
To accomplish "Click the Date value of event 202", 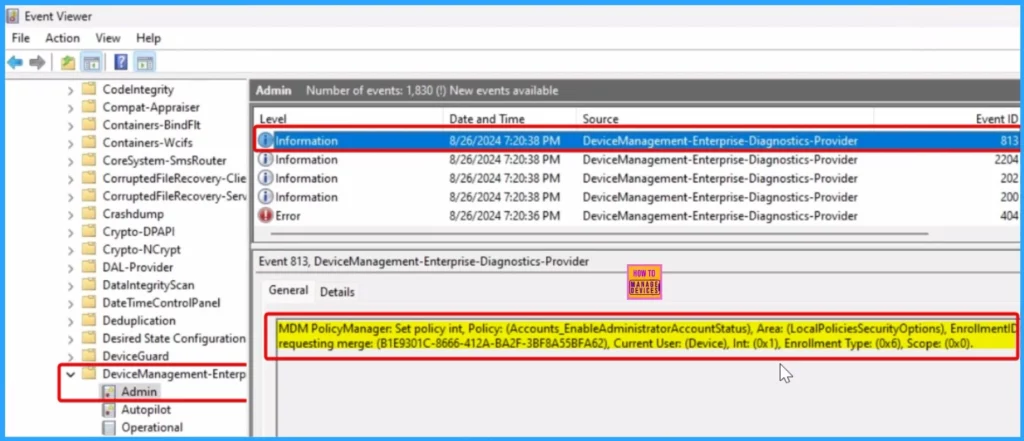I will 504,178.
